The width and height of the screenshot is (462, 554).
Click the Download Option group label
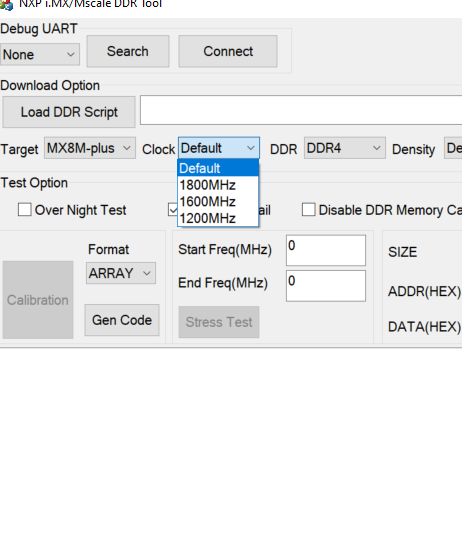click(50, 86)
